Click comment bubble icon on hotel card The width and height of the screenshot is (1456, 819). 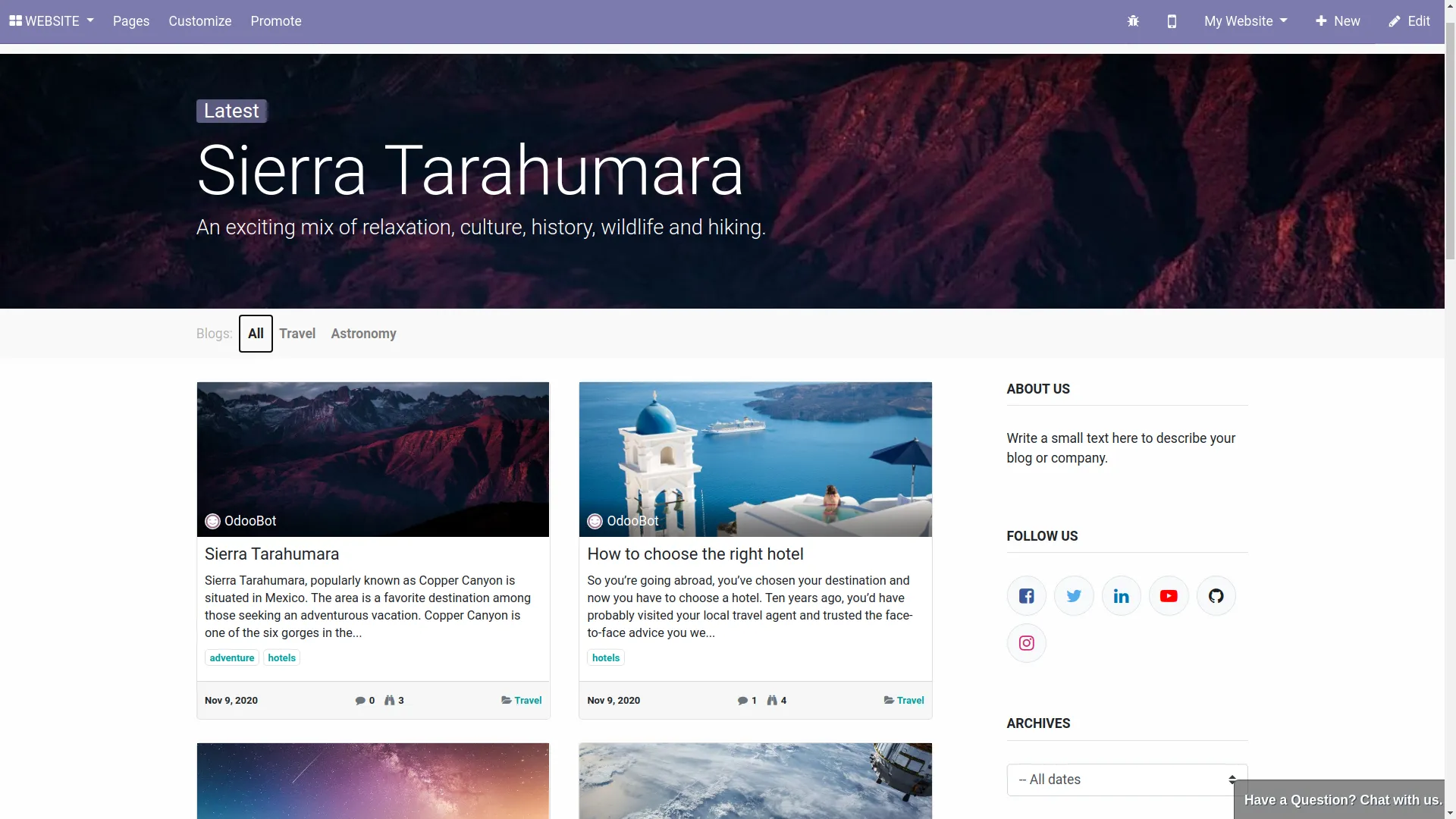click(x=742, y=701)
